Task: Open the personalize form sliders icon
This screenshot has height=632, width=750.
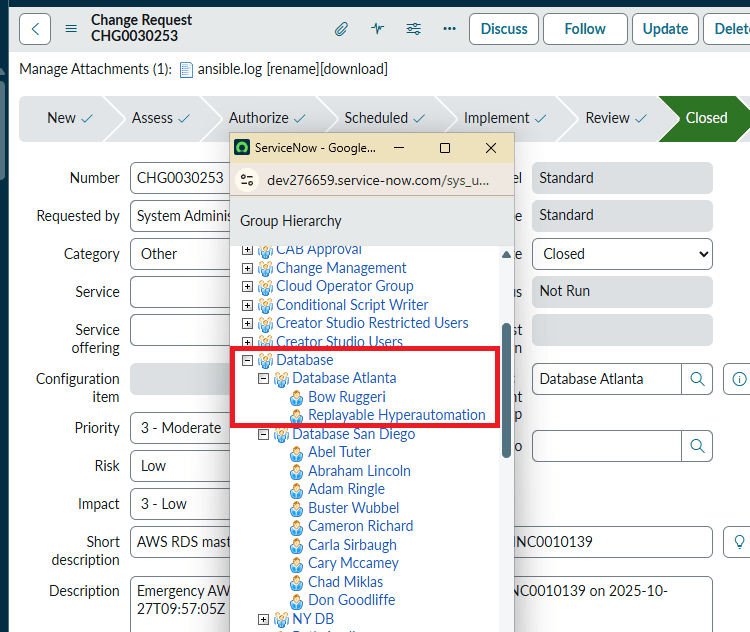Action: [414, 29]
